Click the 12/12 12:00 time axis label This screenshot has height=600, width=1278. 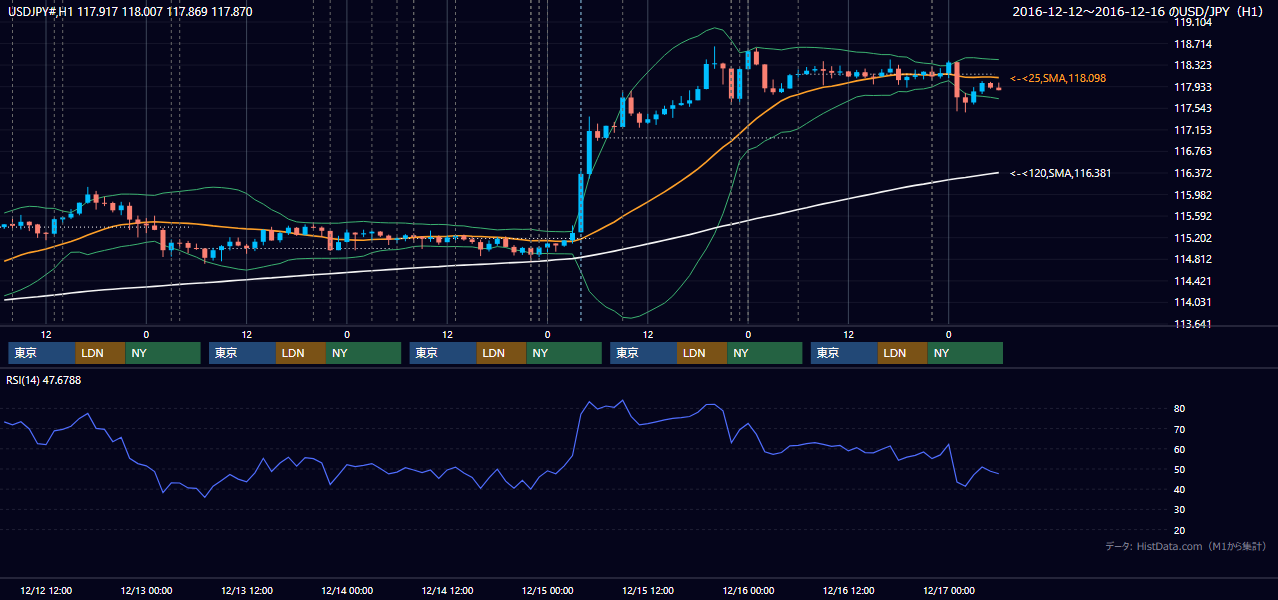(x=46, y=590)
